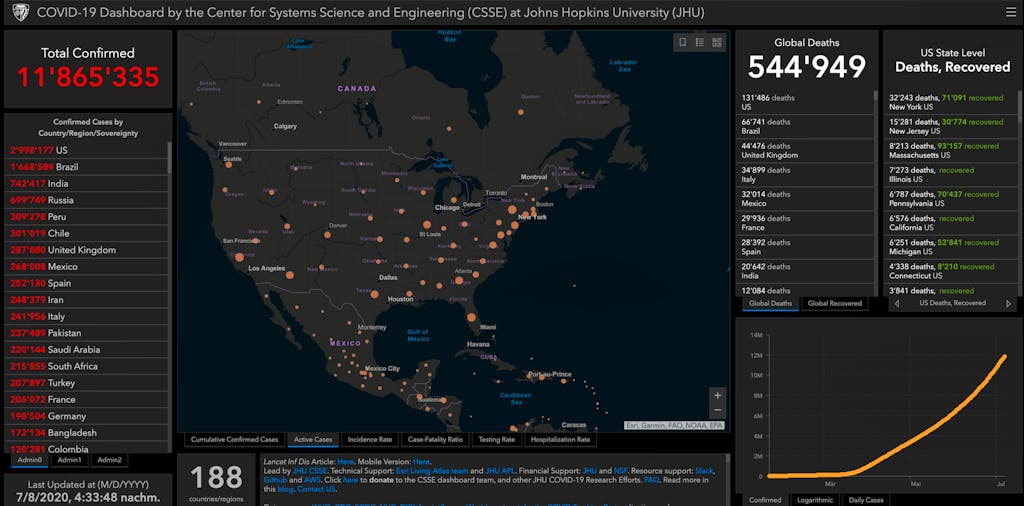The image size is (1024, 506).
Task: Select Bangladesh in confirmed cases list
Action: point(86,434)
